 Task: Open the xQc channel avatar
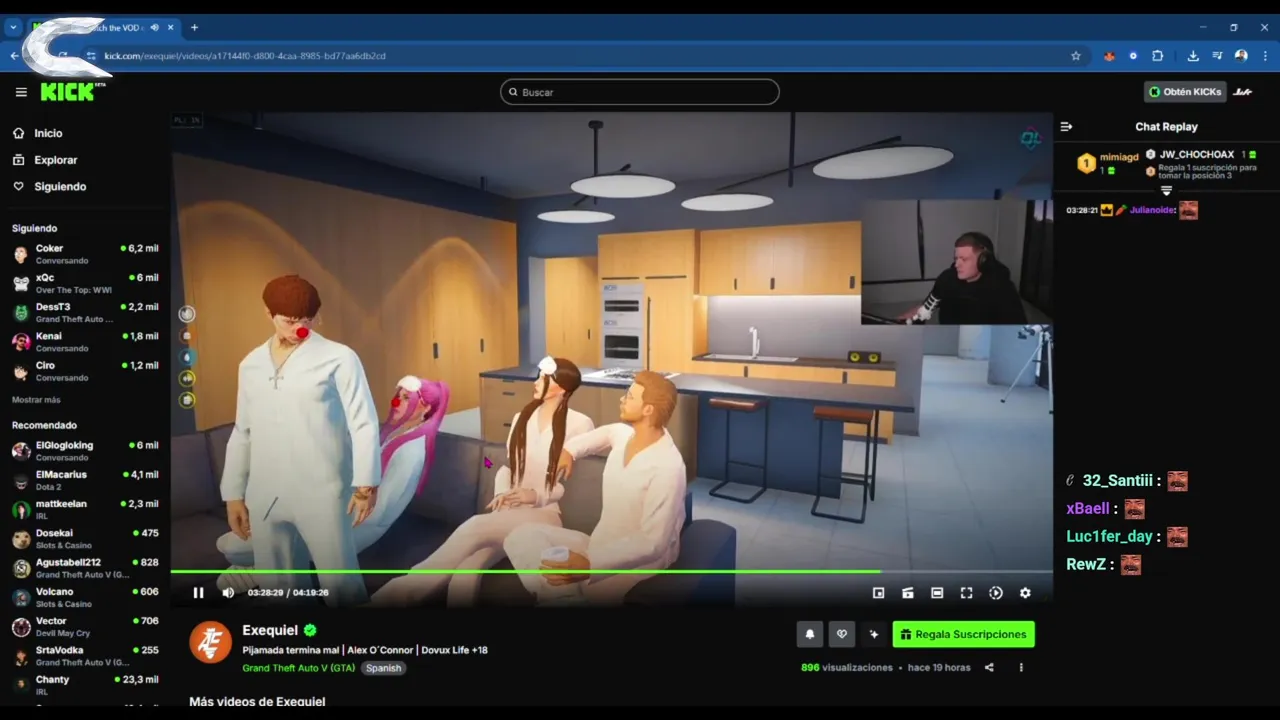point(21,283)
